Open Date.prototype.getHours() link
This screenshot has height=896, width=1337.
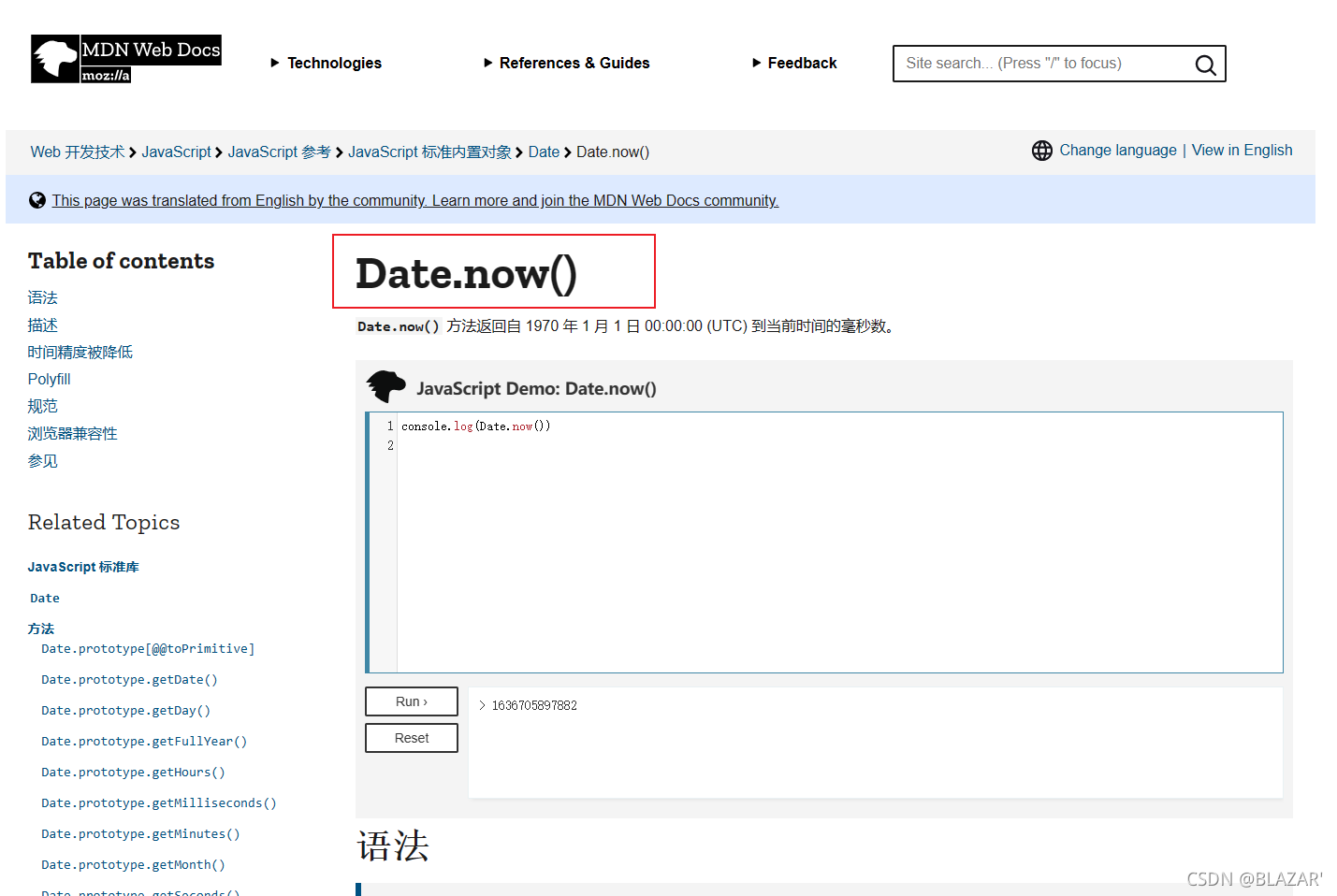[x=133, y=772]
